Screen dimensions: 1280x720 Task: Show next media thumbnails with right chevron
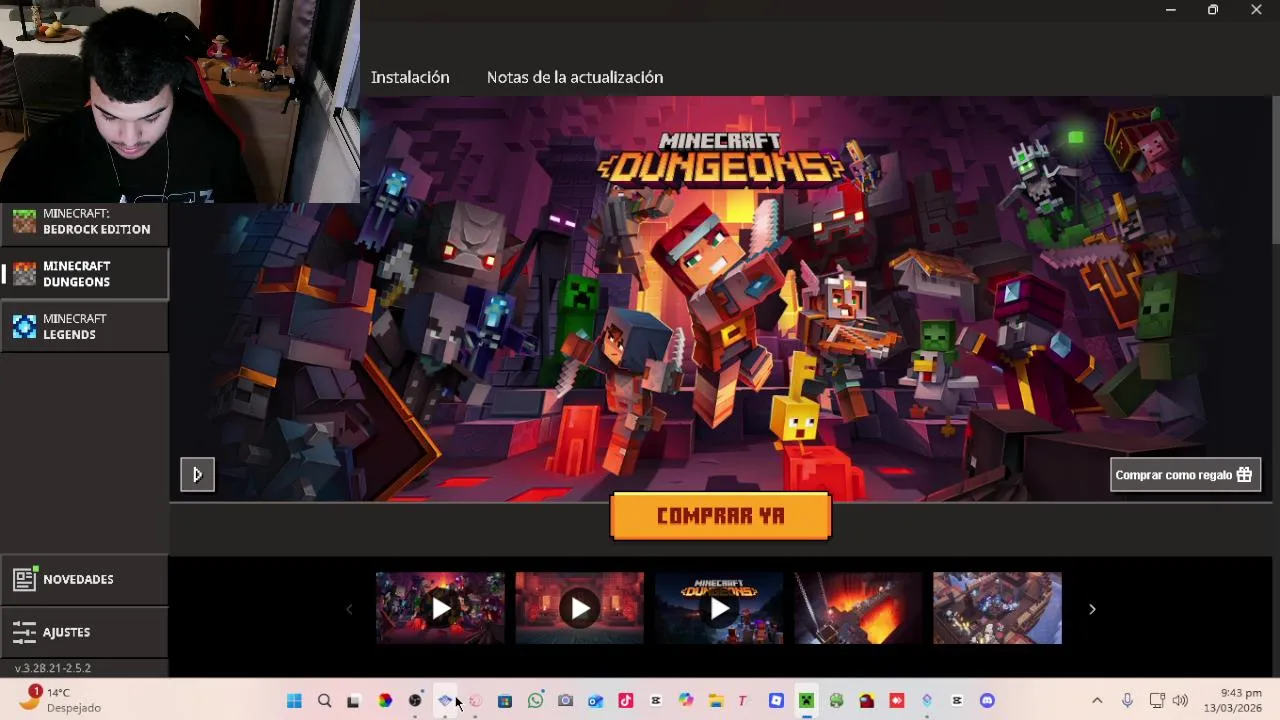pos(1092,609)
